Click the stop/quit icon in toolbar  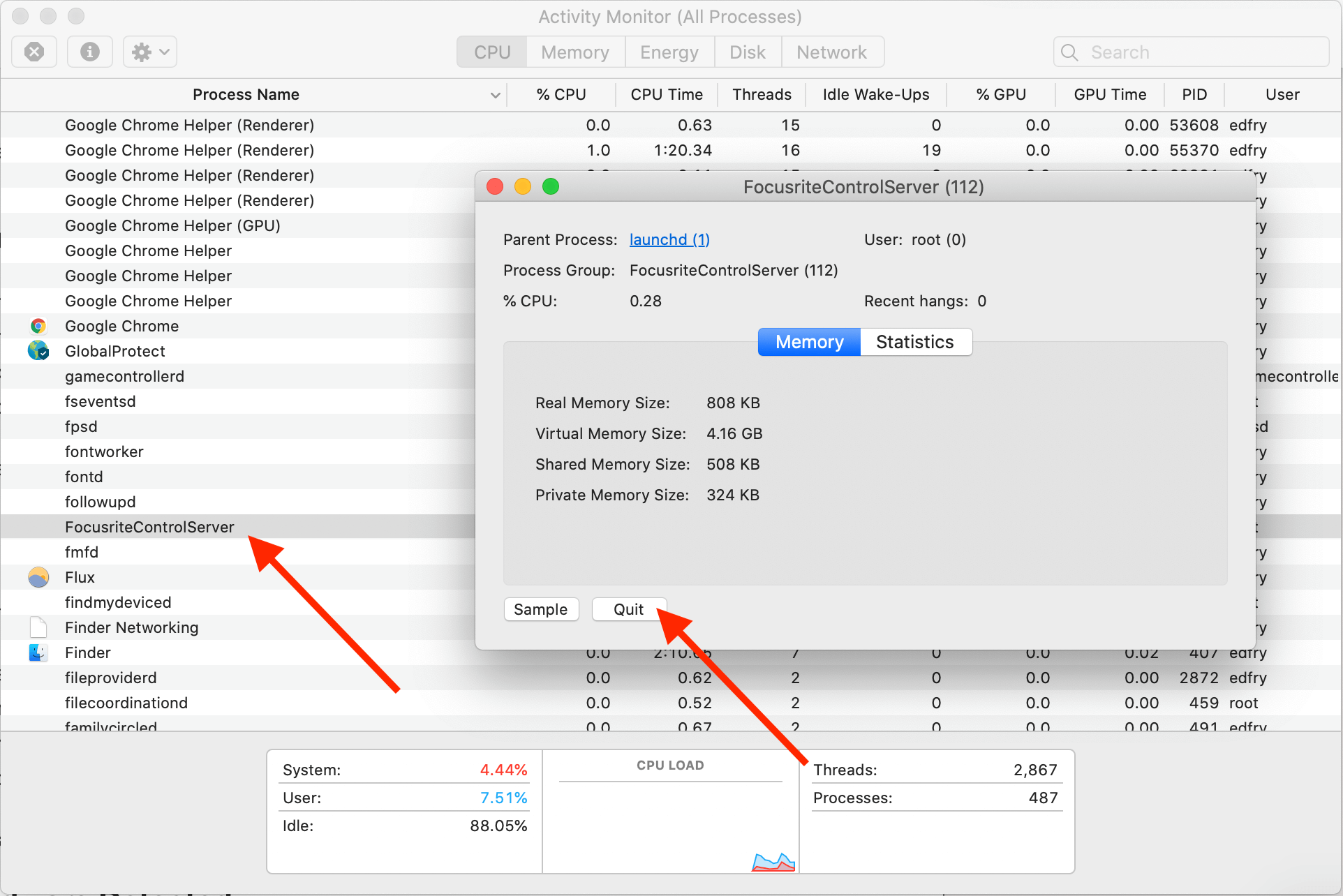click(36, 51)
